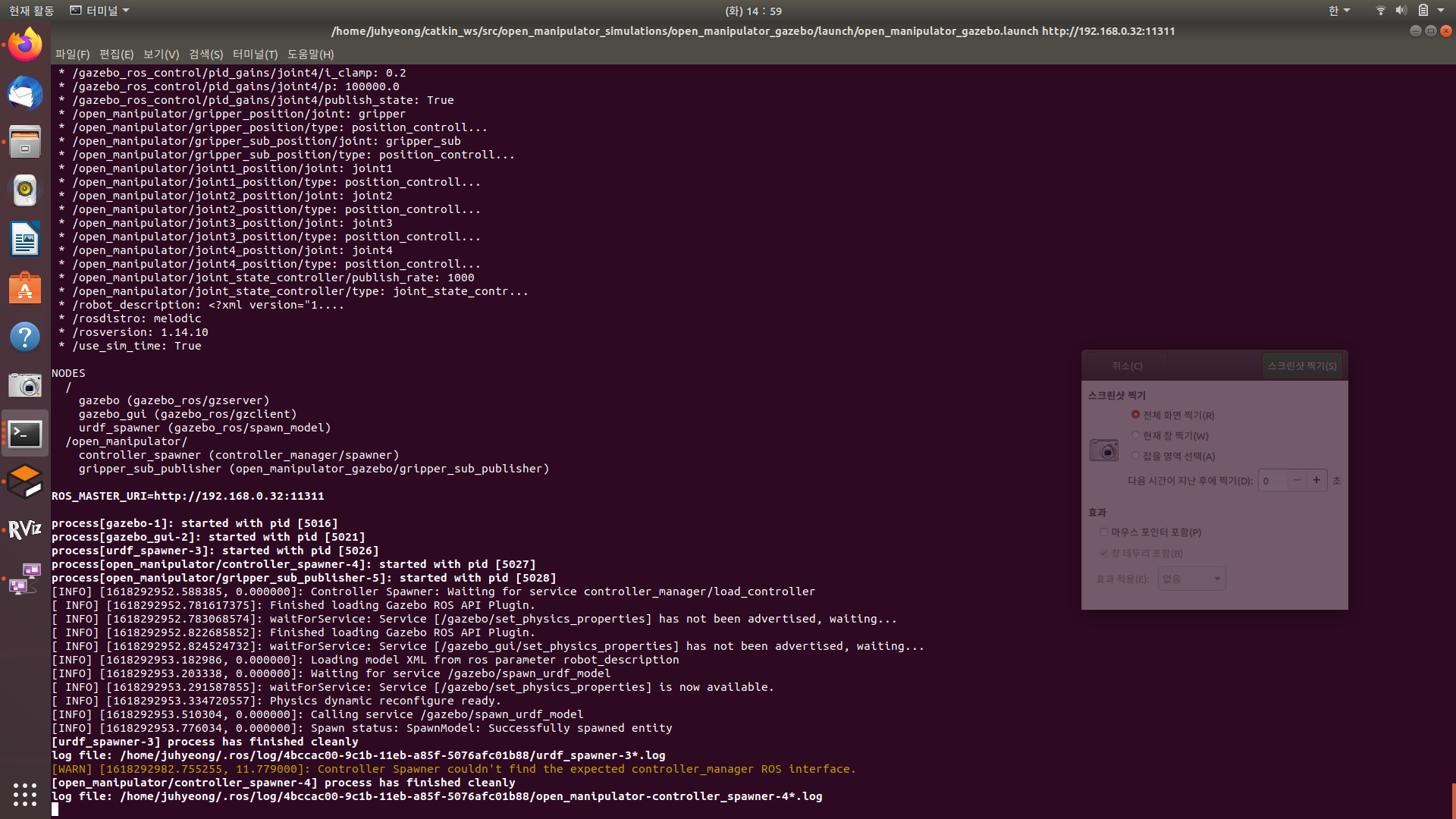Launch RViz from the dock
1456x819 pixels.
pos(25,529)
